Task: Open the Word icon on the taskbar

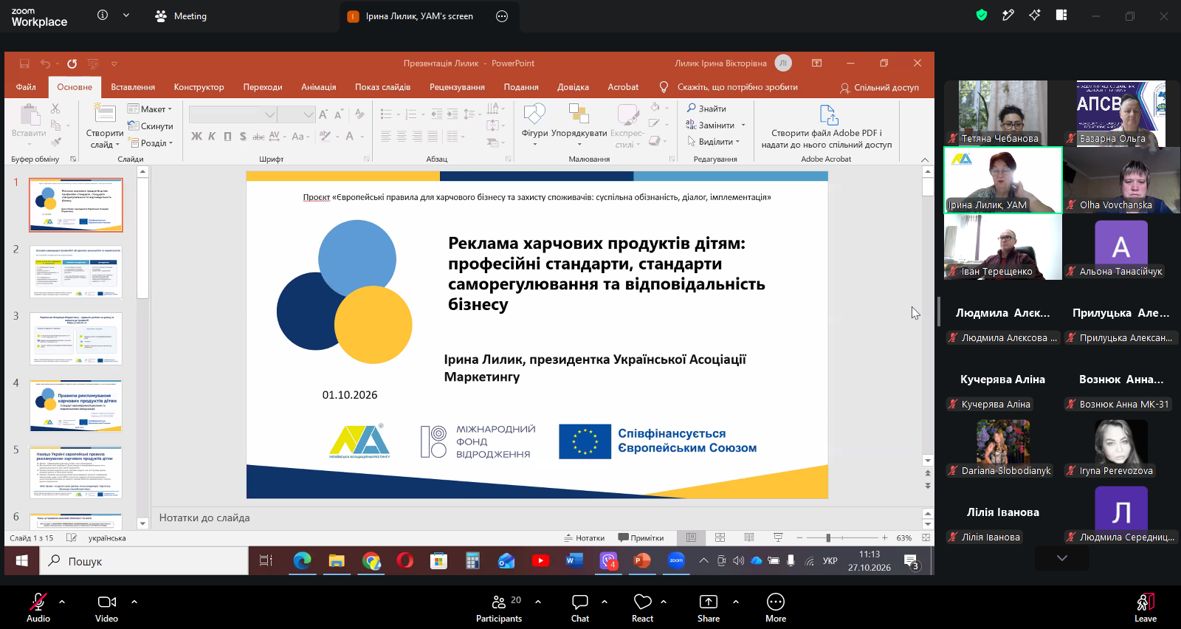Action: point(574,560)
